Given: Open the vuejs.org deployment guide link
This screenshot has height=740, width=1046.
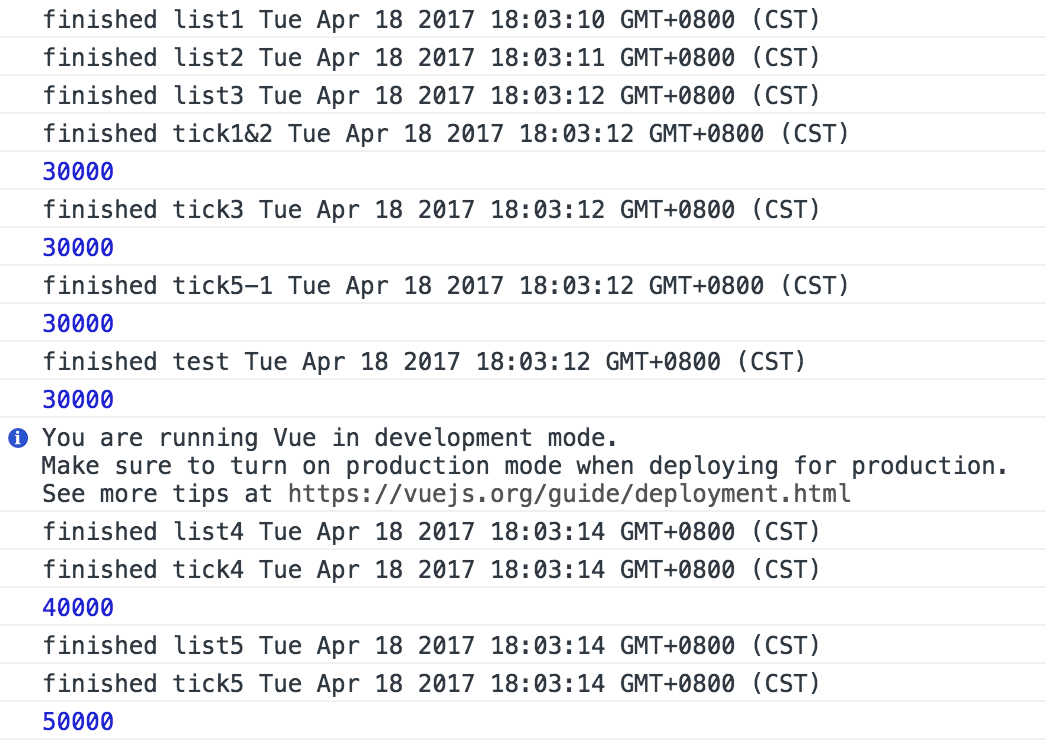Looking at the screenshot, I should [569, 493].
